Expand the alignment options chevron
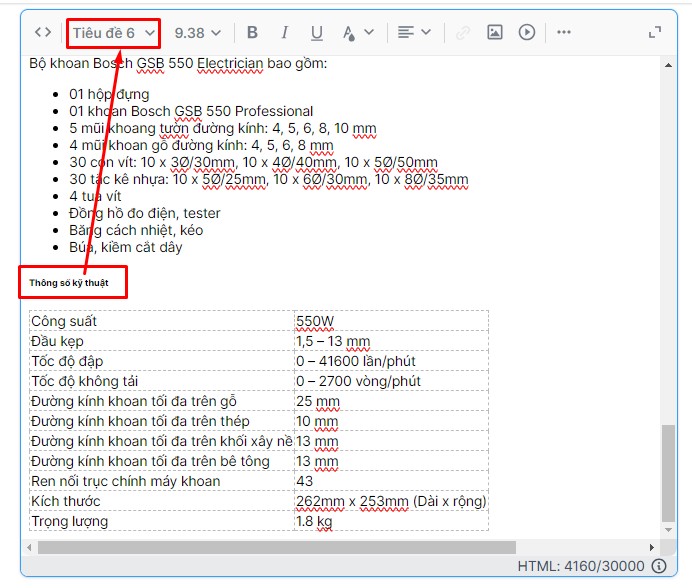The height and width of the screenshot is (588, 692). point(426,32)
